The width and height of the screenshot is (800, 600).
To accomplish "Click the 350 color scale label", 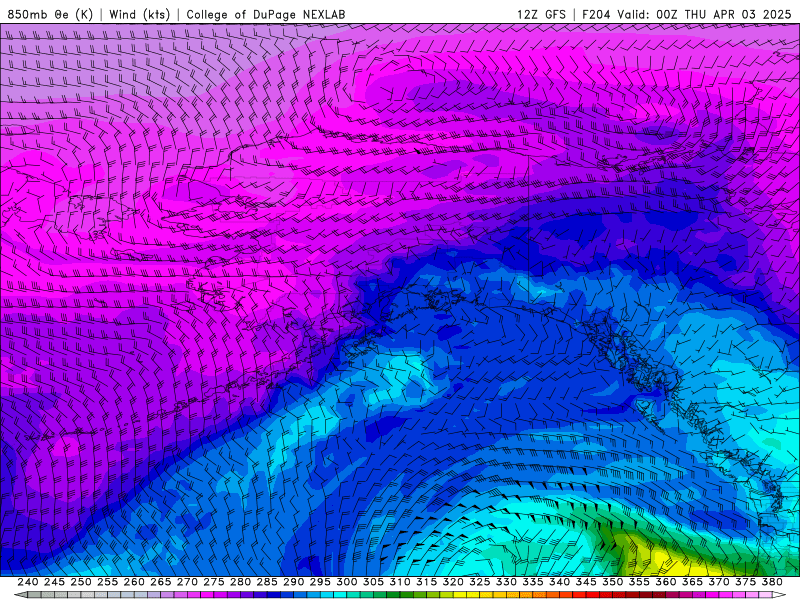I will (613, 582).
